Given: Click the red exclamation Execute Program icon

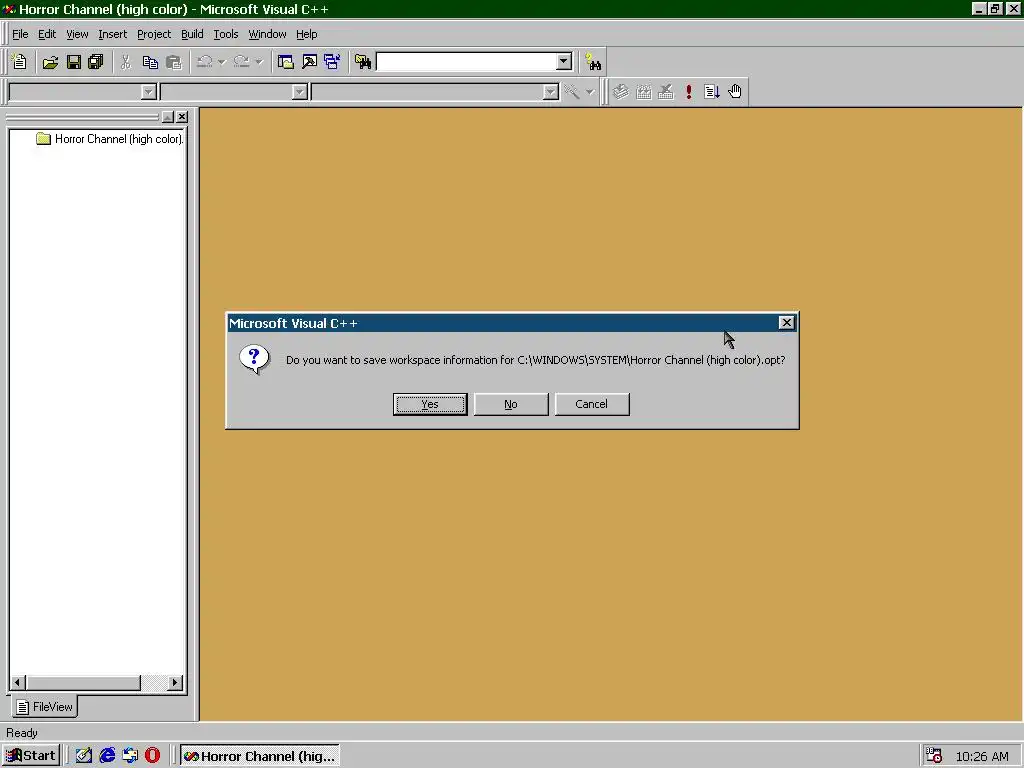Looking at the screenshot, I should point(689,91).
